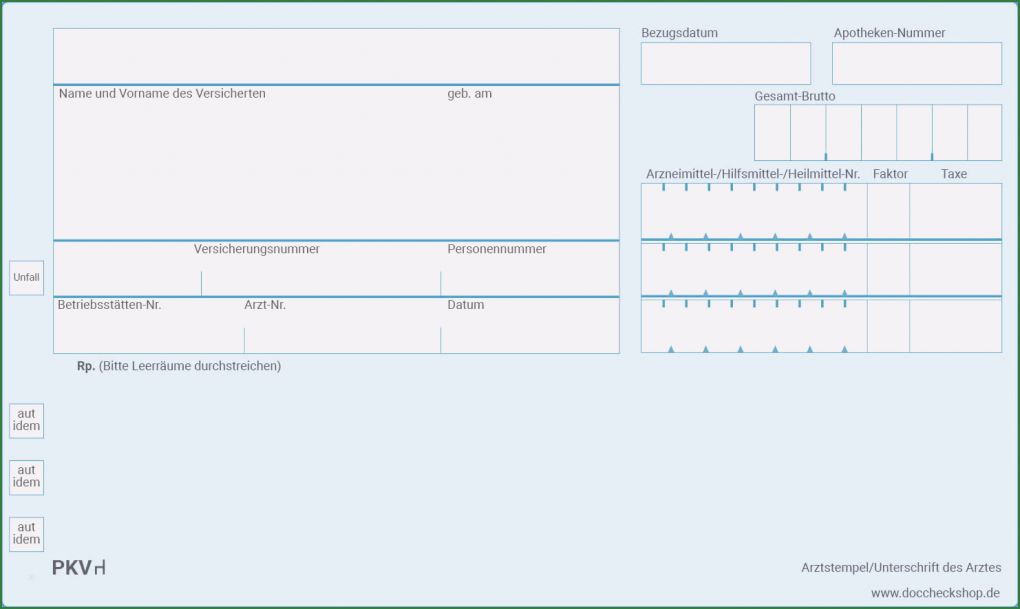Screen dimensions: 1020x609
Task: Select the Apotheken-Nummer input field
Action: [916, 63]
